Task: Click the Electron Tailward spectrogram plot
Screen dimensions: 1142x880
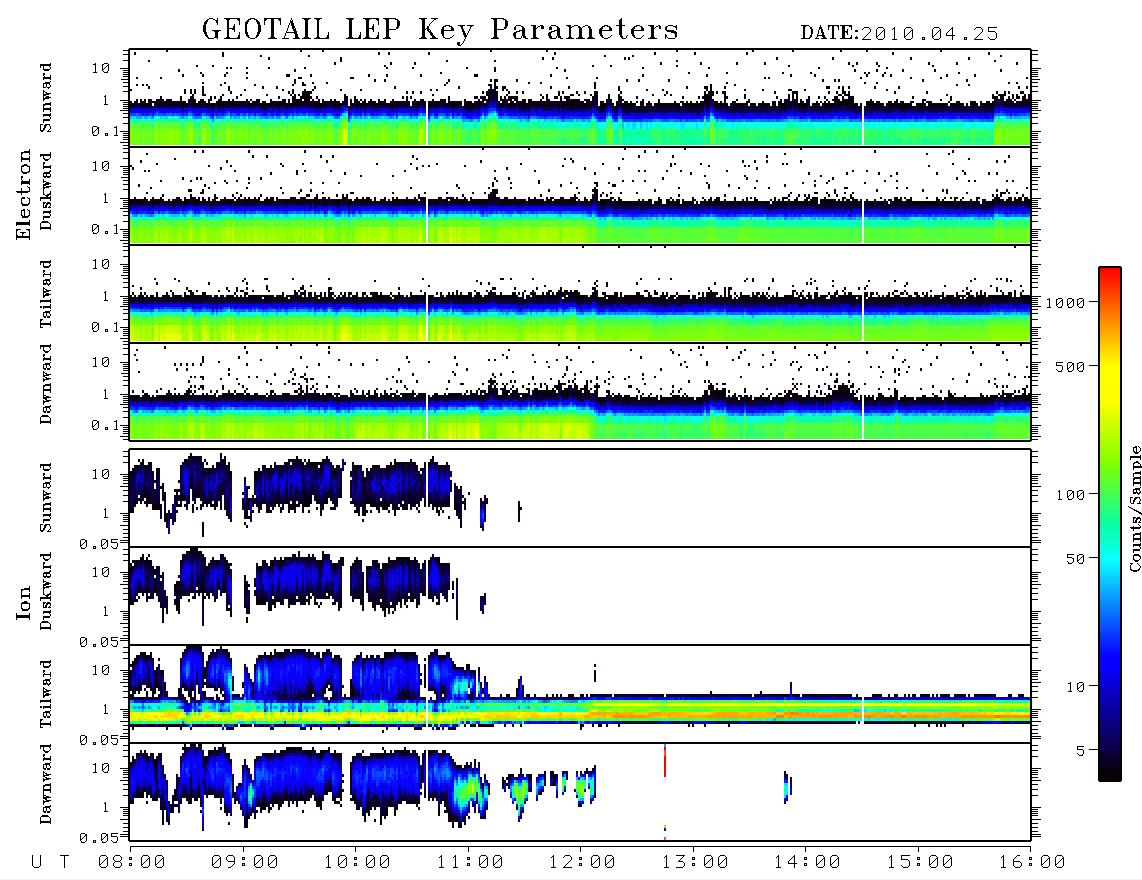Action: point(580,294)
